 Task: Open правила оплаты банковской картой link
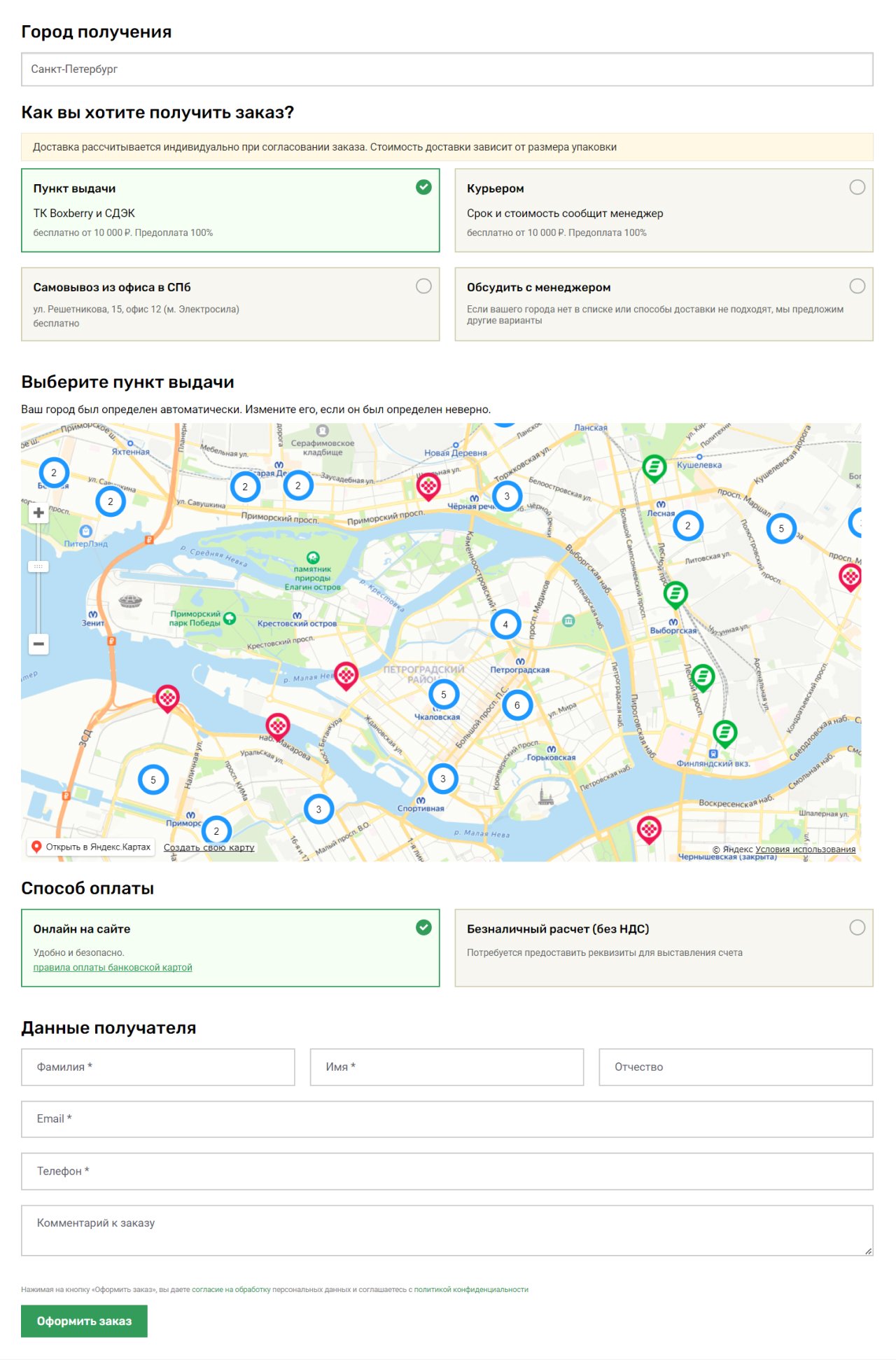[x=113, y=967]
